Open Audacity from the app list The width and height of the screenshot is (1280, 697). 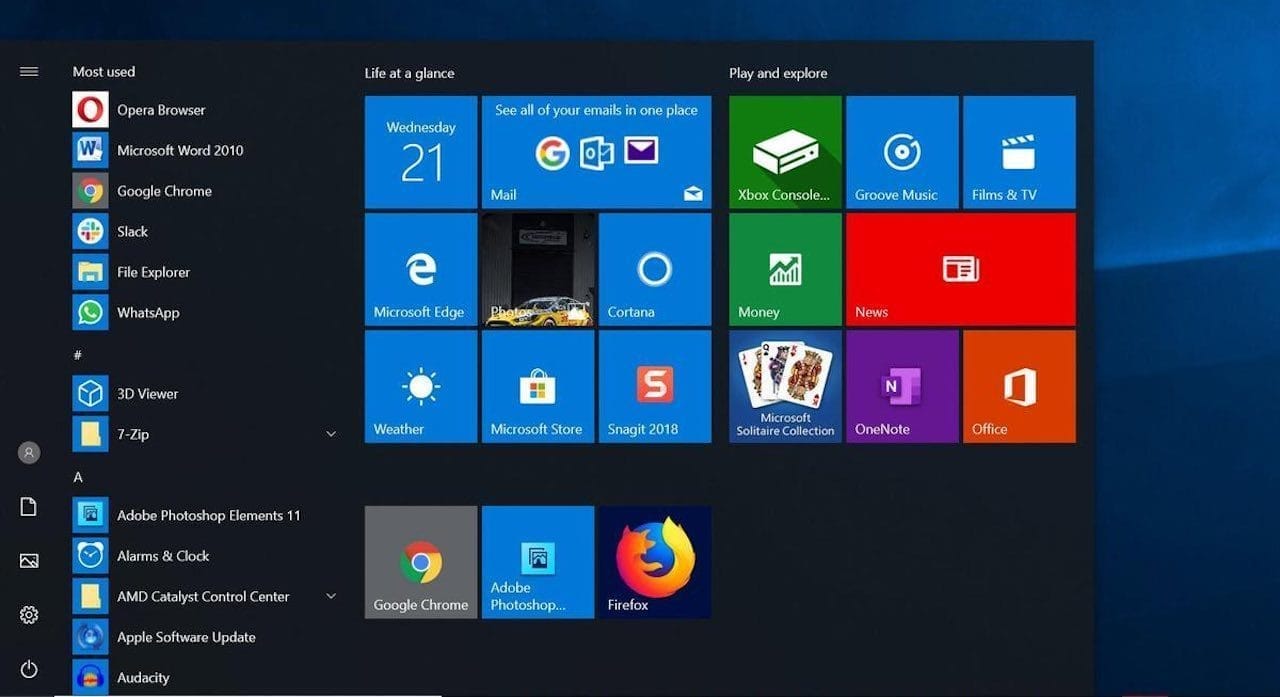(x=206, y=678)
